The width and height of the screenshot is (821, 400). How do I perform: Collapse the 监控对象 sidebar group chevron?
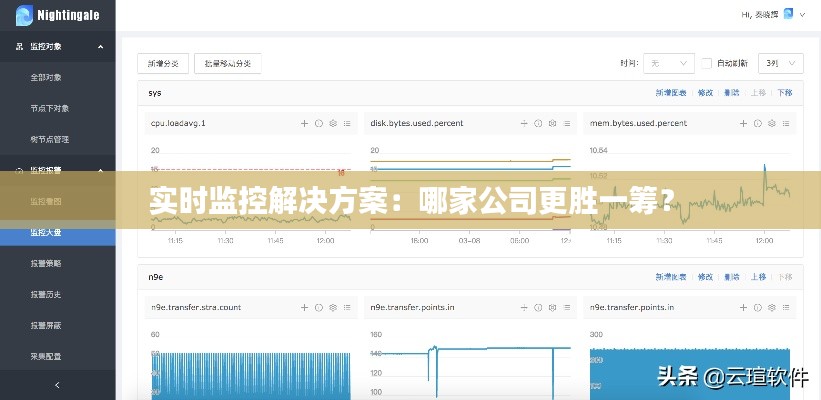(x=101, y=47)
